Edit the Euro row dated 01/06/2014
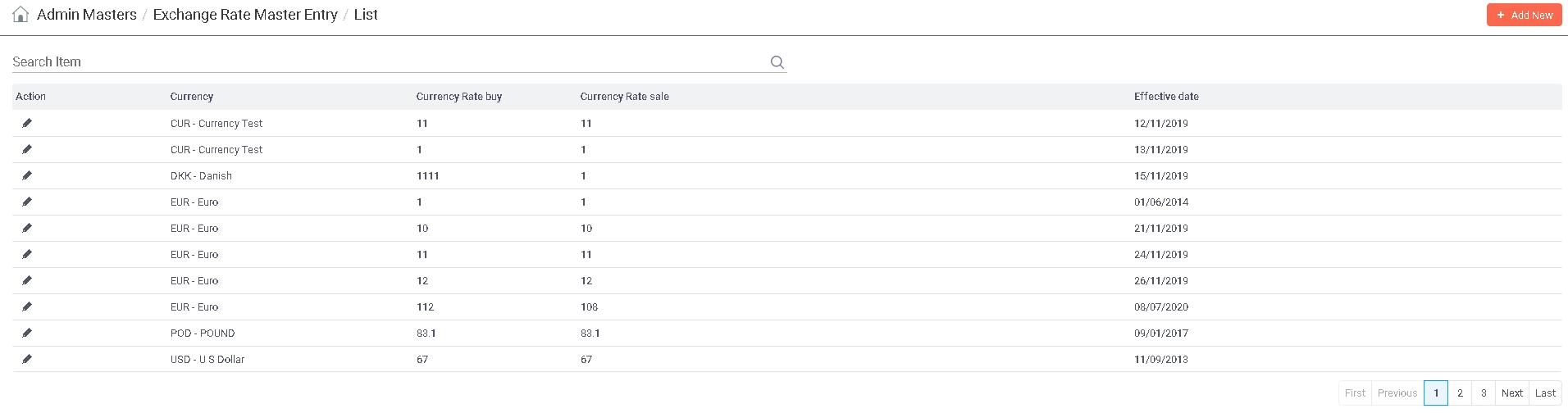The height and width of the screenshot is (413, 1568). (x=27, y=202)
